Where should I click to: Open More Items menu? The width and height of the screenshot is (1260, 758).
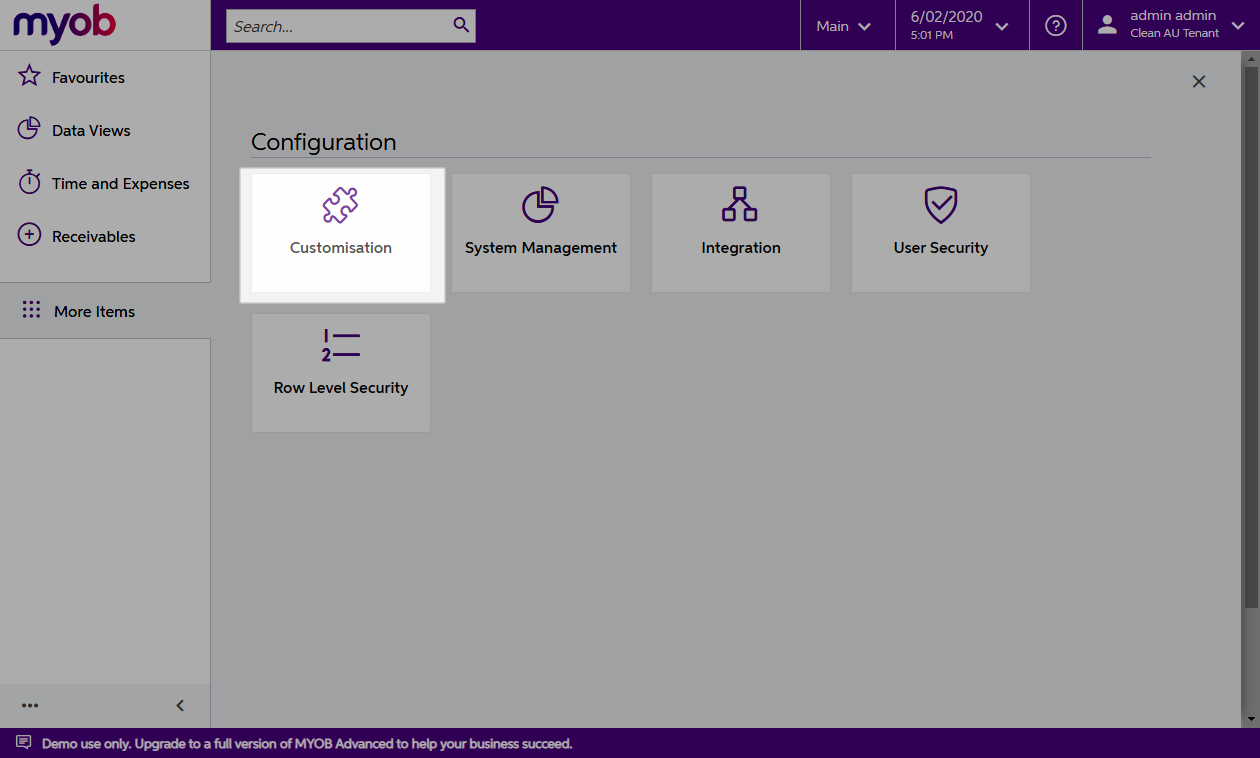tap(105, 311)
